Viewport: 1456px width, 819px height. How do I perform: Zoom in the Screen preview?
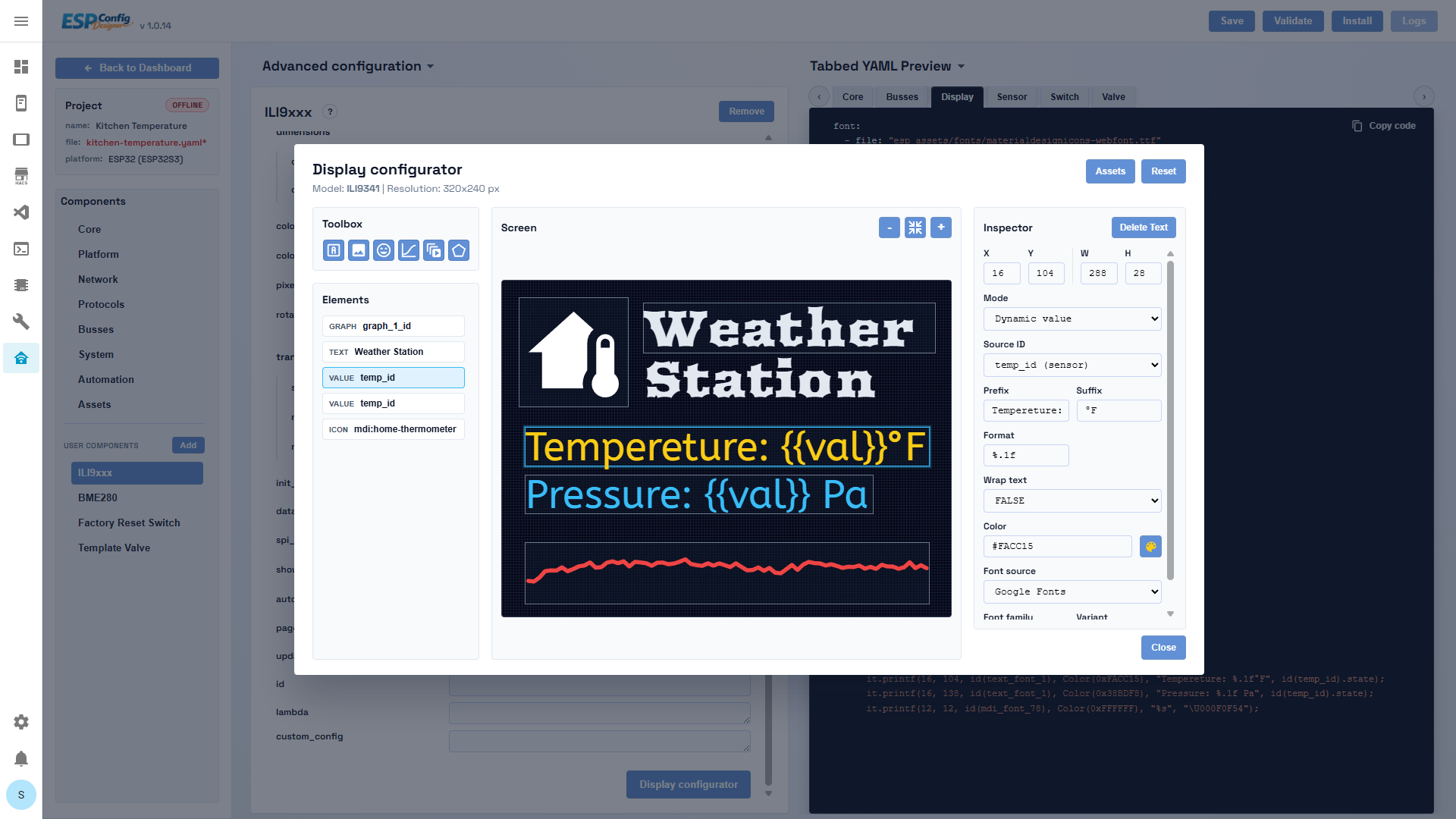[941, 227]
